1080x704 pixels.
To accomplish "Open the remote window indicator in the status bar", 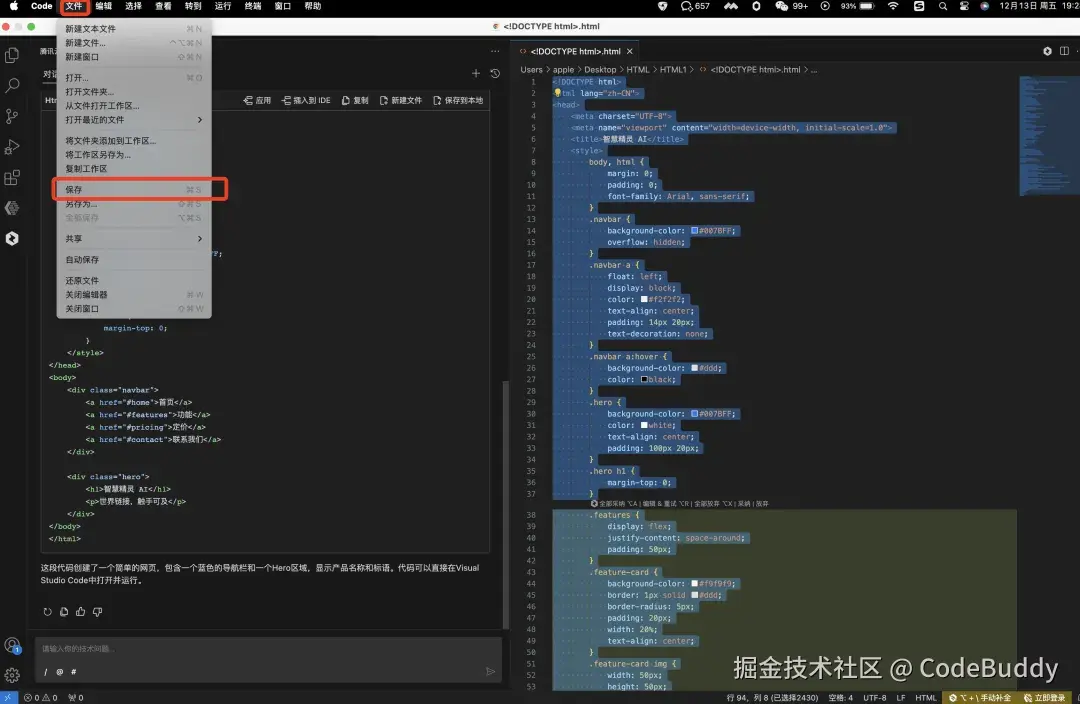I will click(8, 697).
